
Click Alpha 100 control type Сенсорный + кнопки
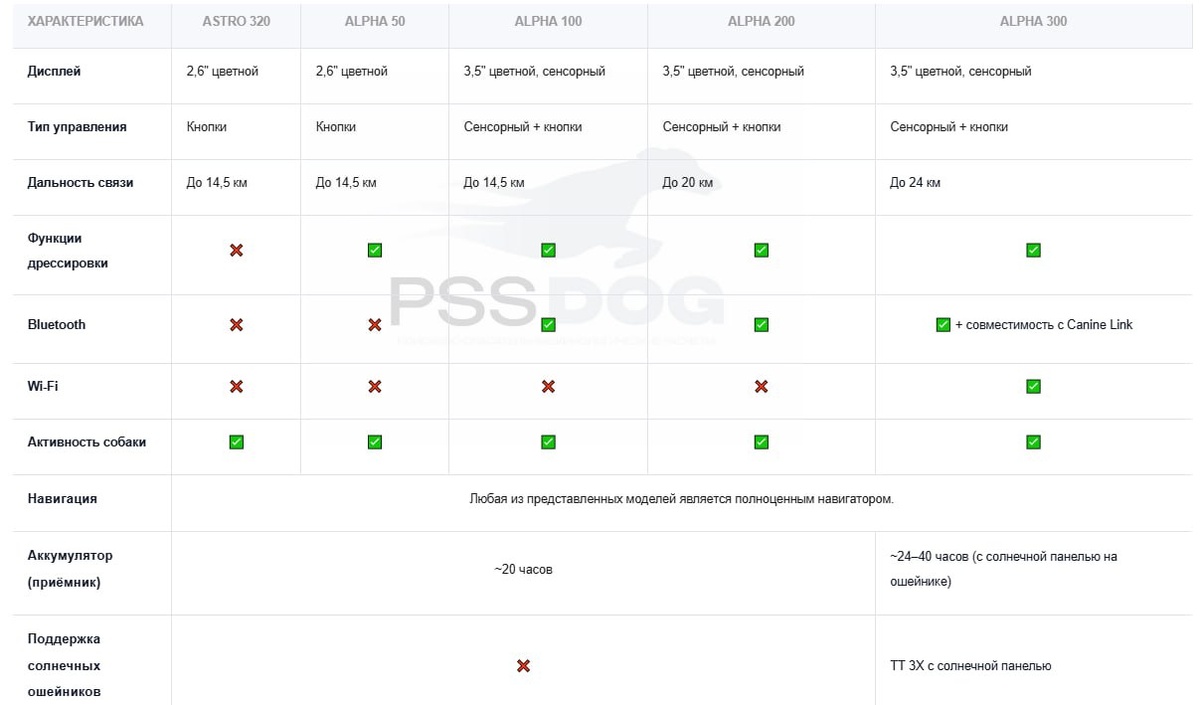coord(523,127)
